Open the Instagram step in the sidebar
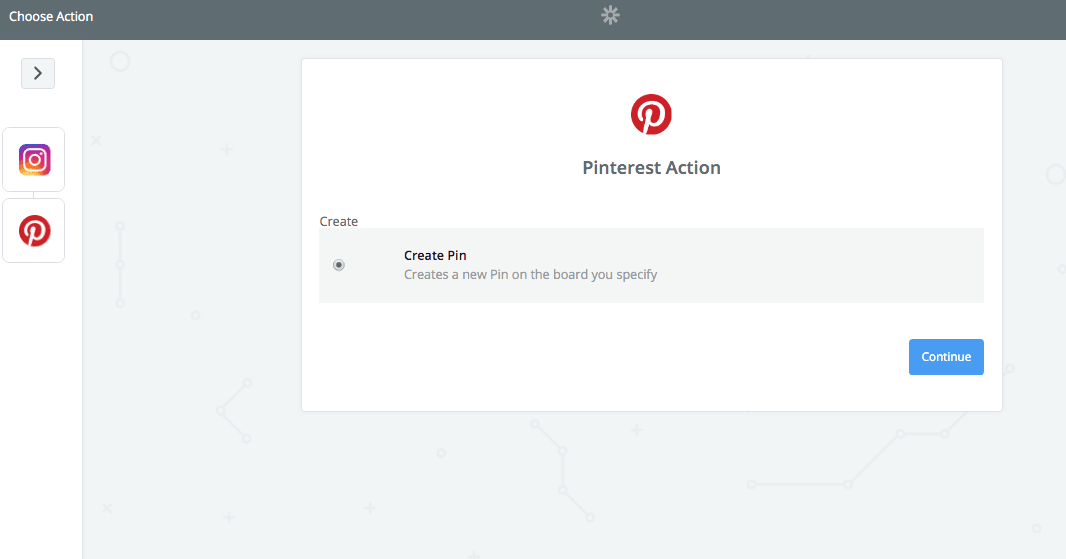The image size is (1066, 559). (x=34, y=160)
